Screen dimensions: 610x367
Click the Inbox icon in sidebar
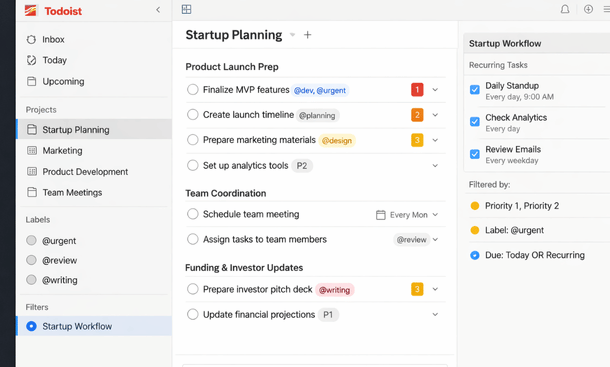click(31, 39)
